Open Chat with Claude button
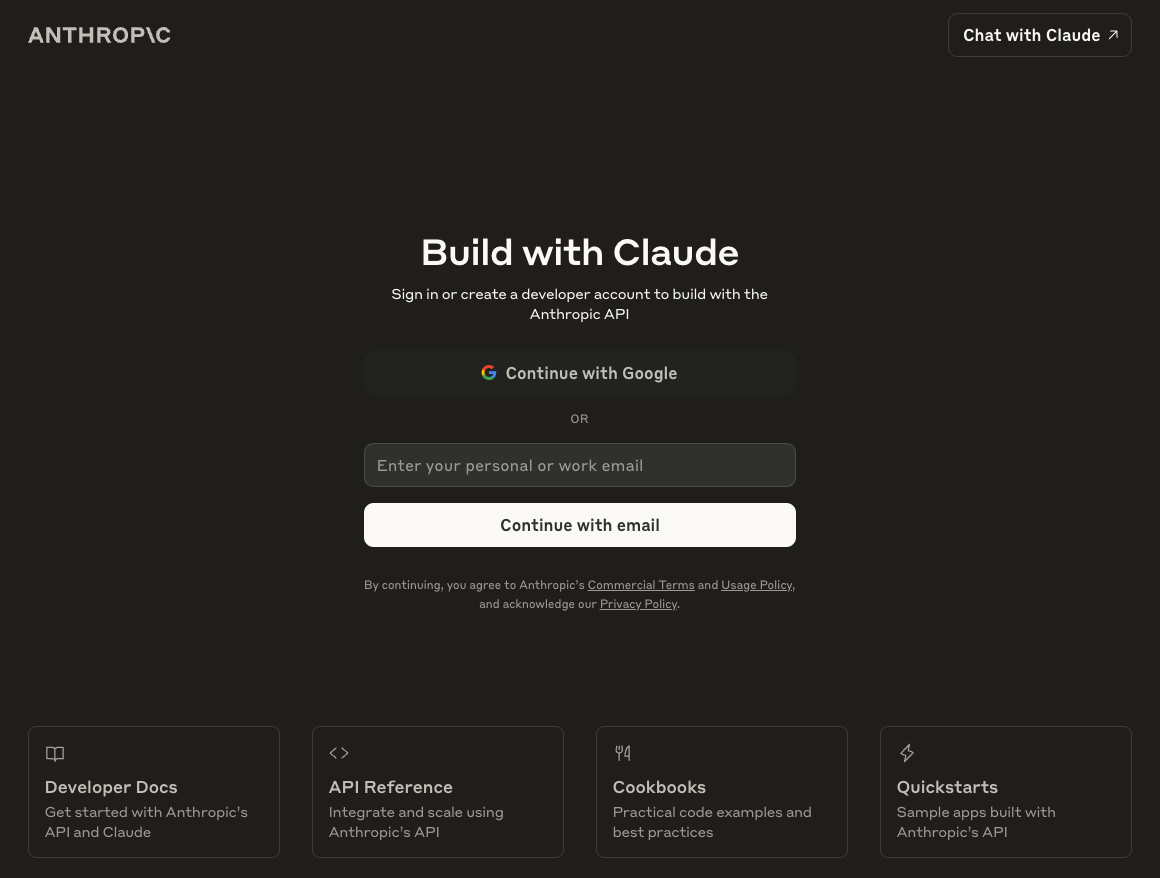1160x878 pixels. pyautogui.click(x=1031, y=35)
